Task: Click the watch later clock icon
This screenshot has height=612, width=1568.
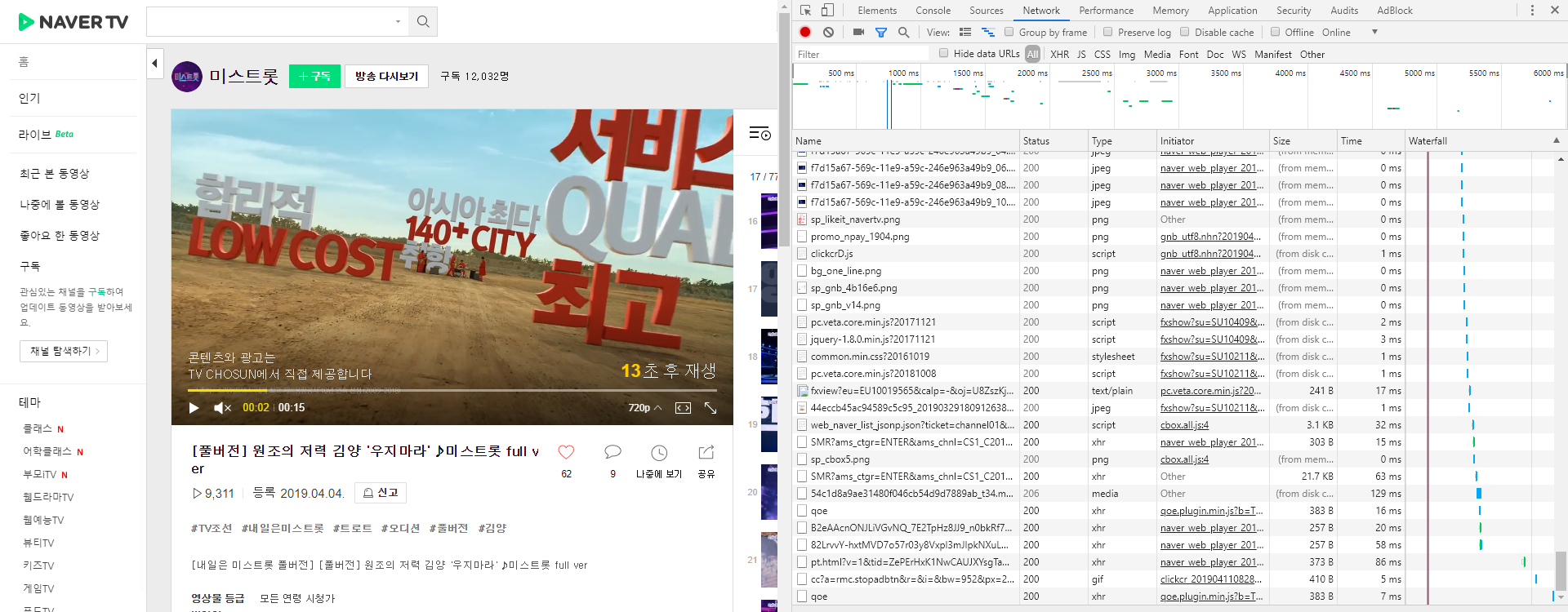Action: [x=659, y=453]
